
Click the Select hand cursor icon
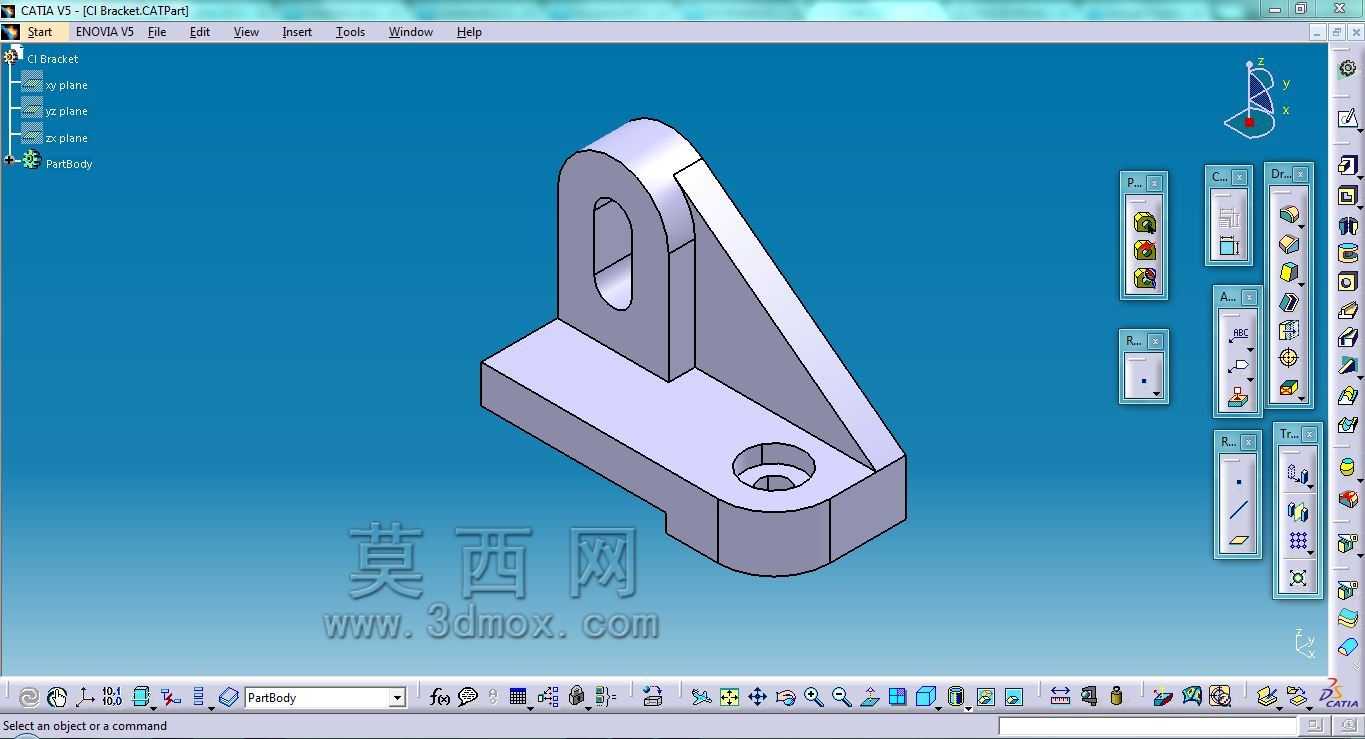point(57,697)
